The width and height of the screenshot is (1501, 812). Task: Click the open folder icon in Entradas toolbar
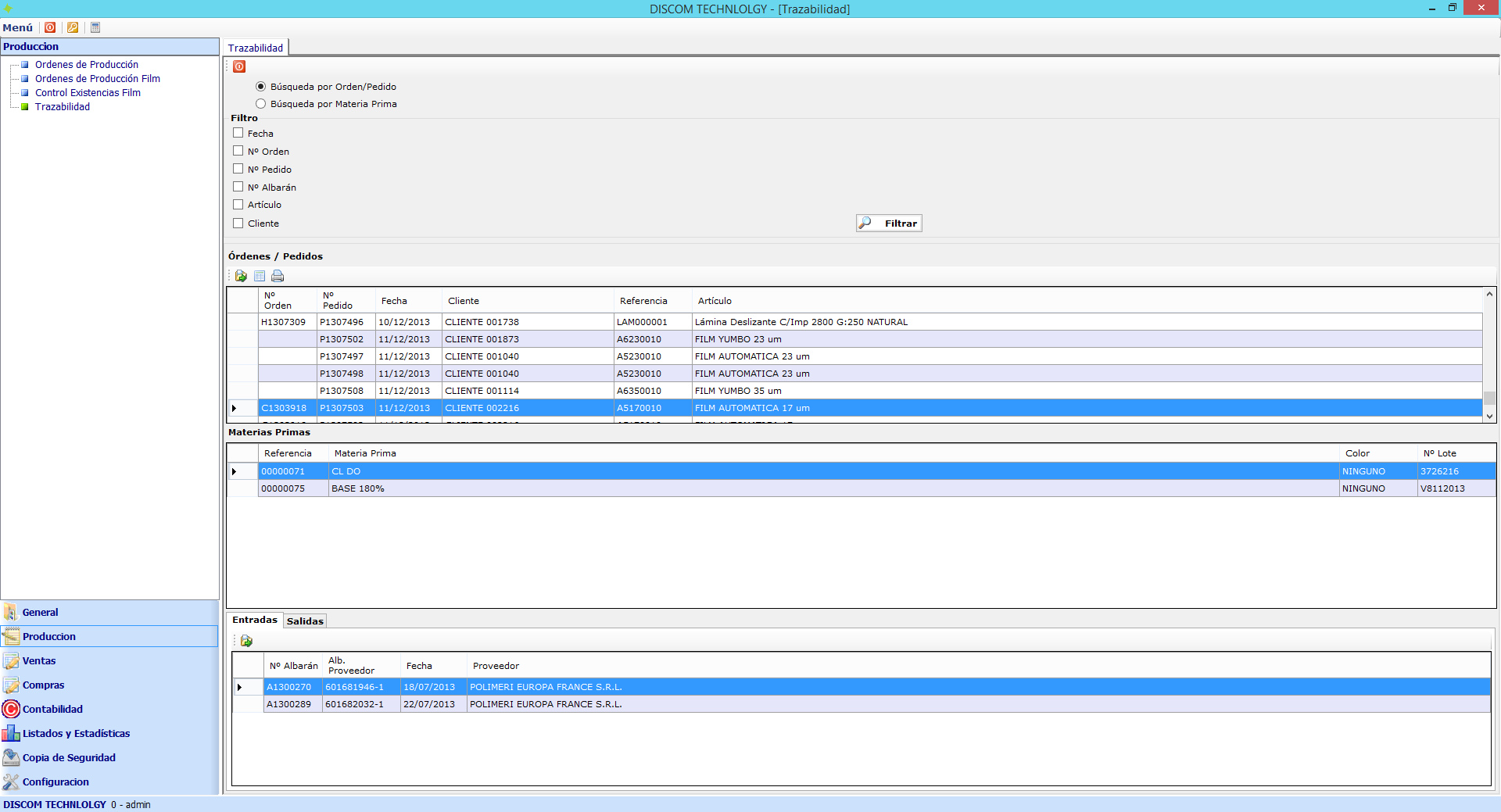[246, 641]
